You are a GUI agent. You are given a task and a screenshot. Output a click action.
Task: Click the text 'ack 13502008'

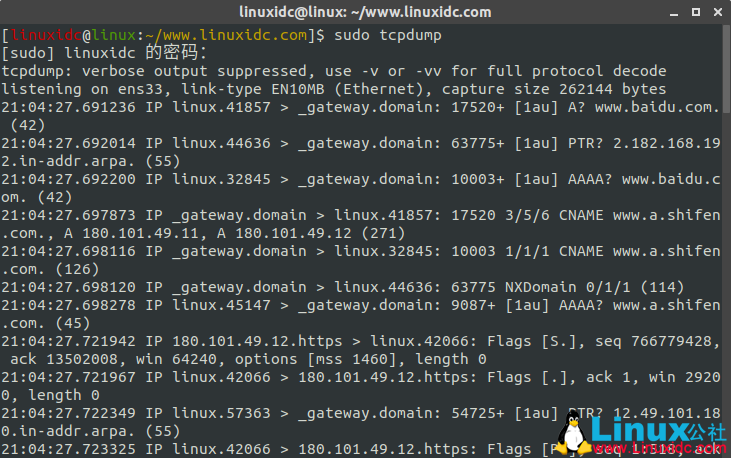click(x=64, y=360)
